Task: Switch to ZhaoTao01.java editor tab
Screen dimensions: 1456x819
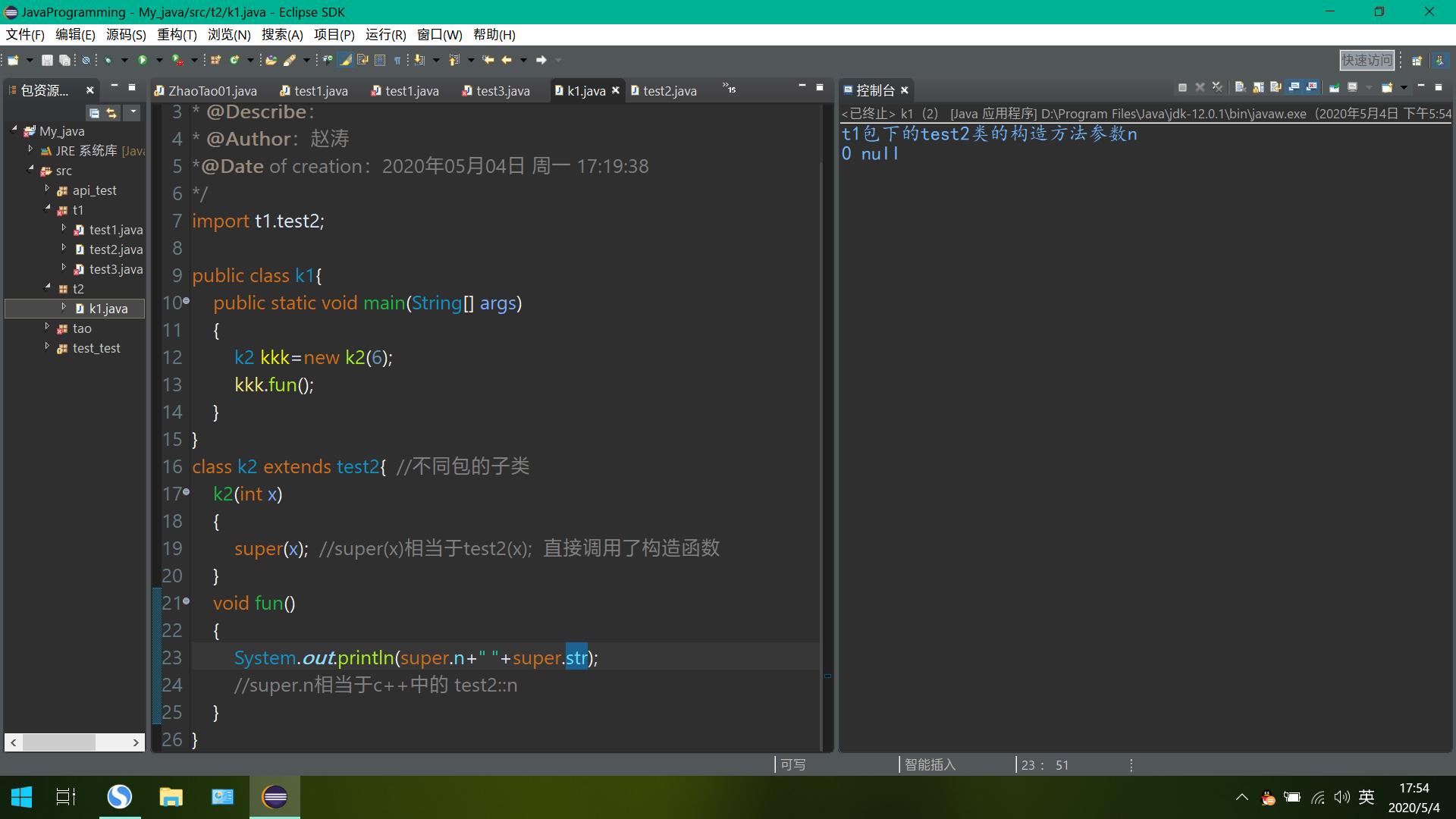Action: point(205,90)
